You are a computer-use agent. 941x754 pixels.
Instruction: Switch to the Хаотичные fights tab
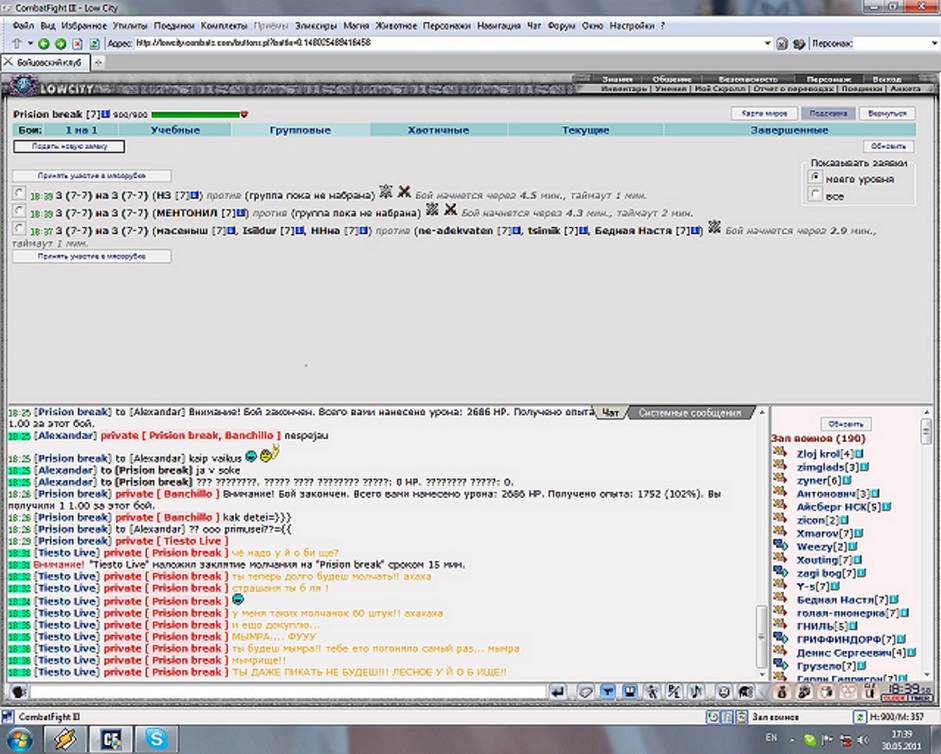[x=438, y=130]
